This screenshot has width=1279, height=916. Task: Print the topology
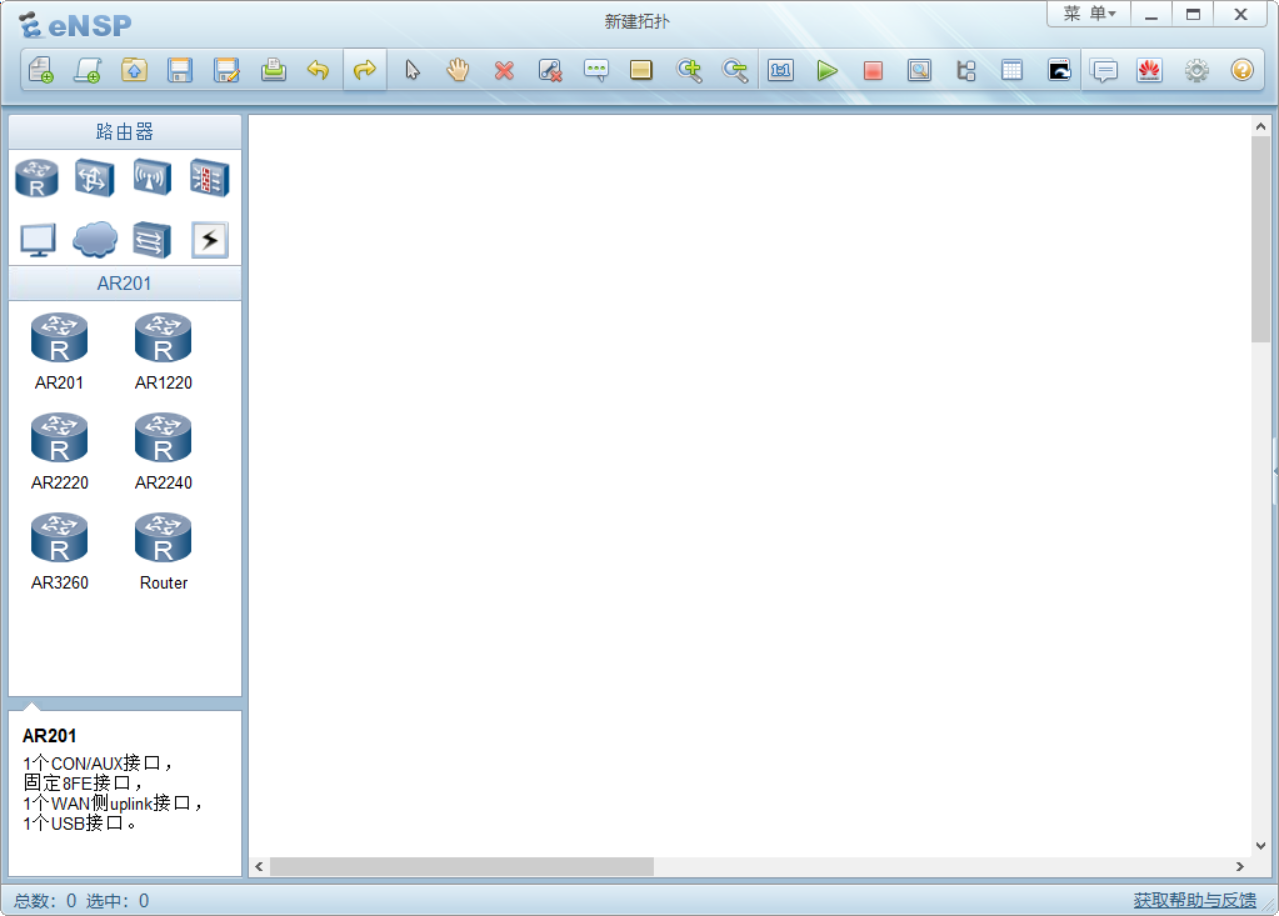coord(273,71)
